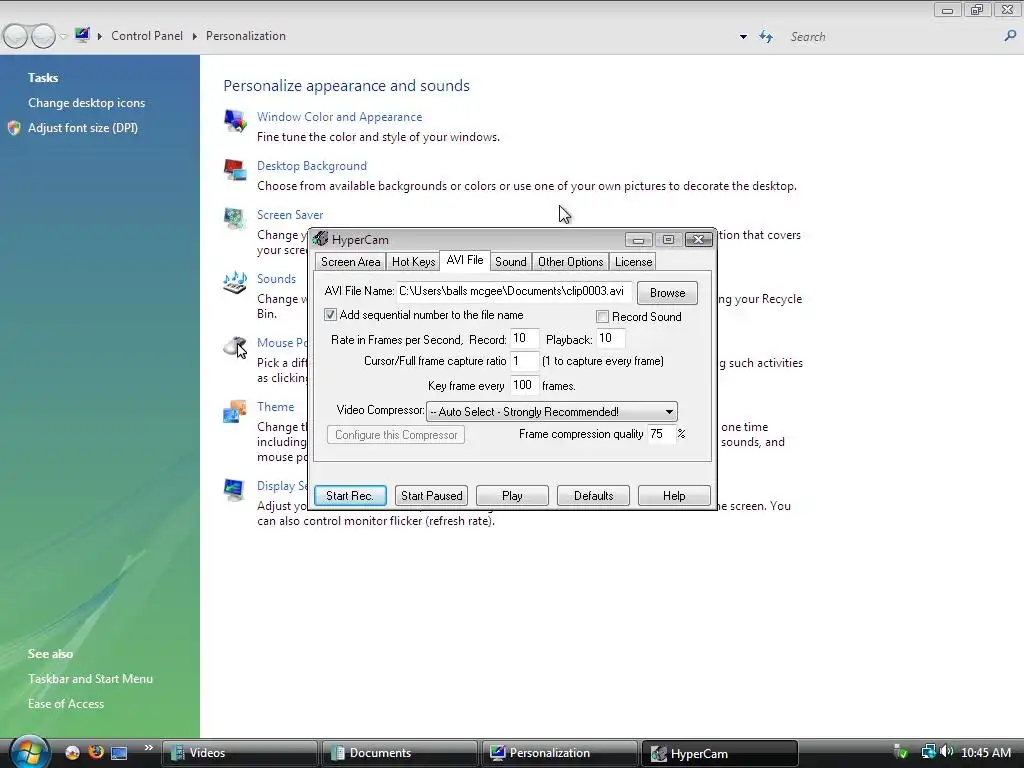Click Show Desktop icon in Quick Launch
This screenshot has width=1024, height=768.
(119, 753)
